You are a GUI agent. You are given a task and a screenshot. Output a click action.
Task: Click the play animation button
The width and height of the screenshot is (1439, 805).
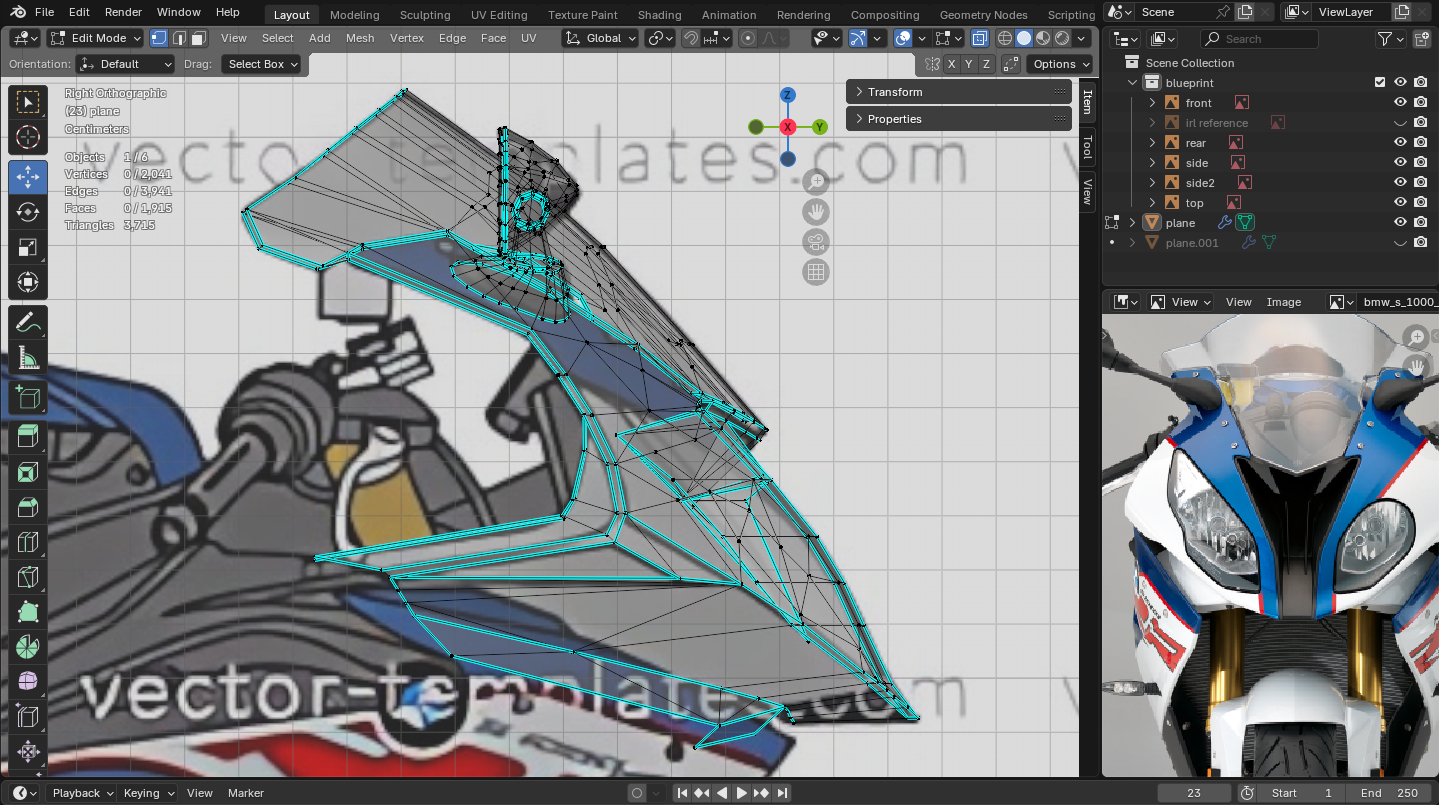(x=742, y=793)
